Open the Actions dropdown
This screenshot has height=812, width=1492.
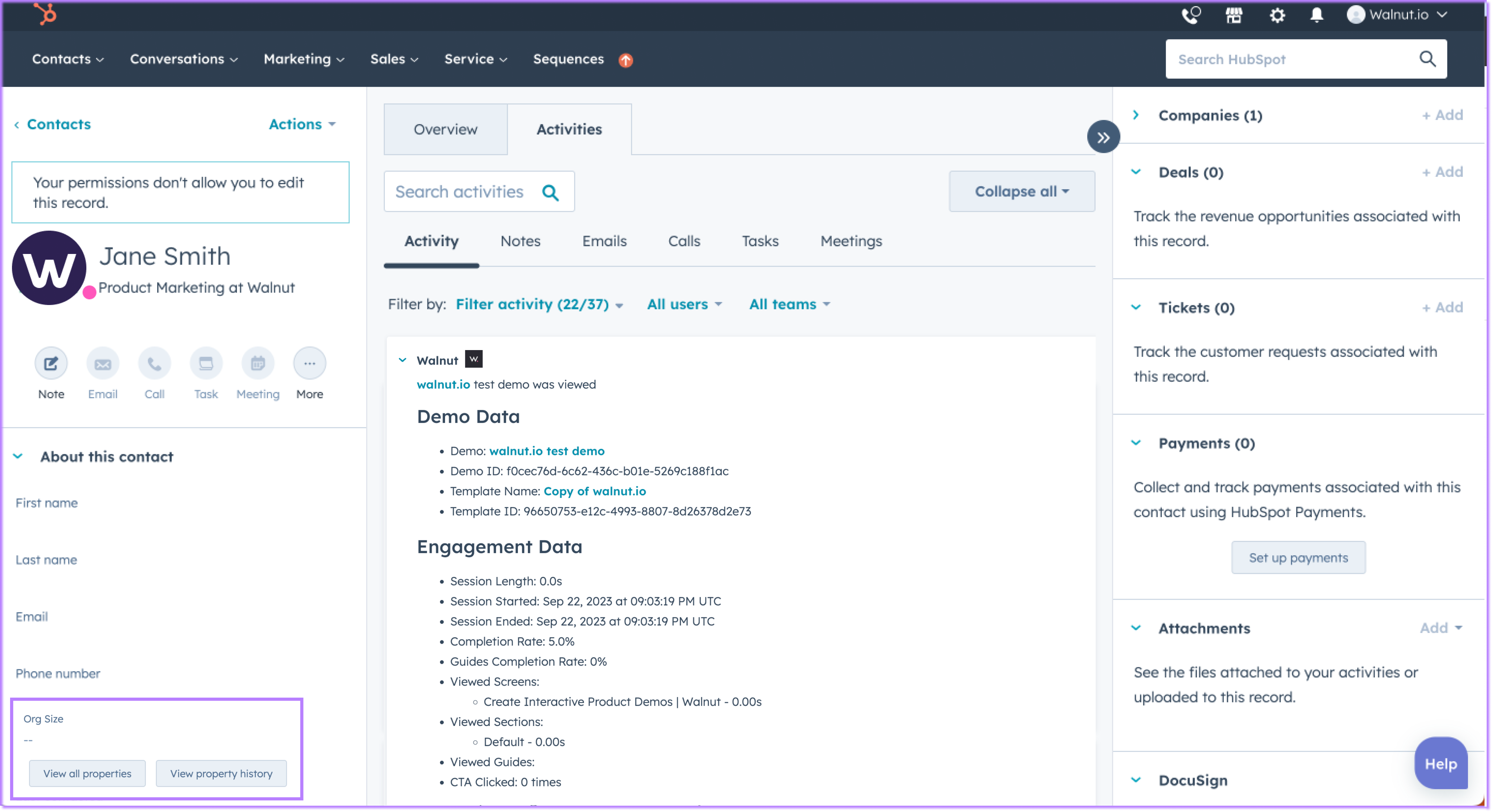tap(302, 124)
